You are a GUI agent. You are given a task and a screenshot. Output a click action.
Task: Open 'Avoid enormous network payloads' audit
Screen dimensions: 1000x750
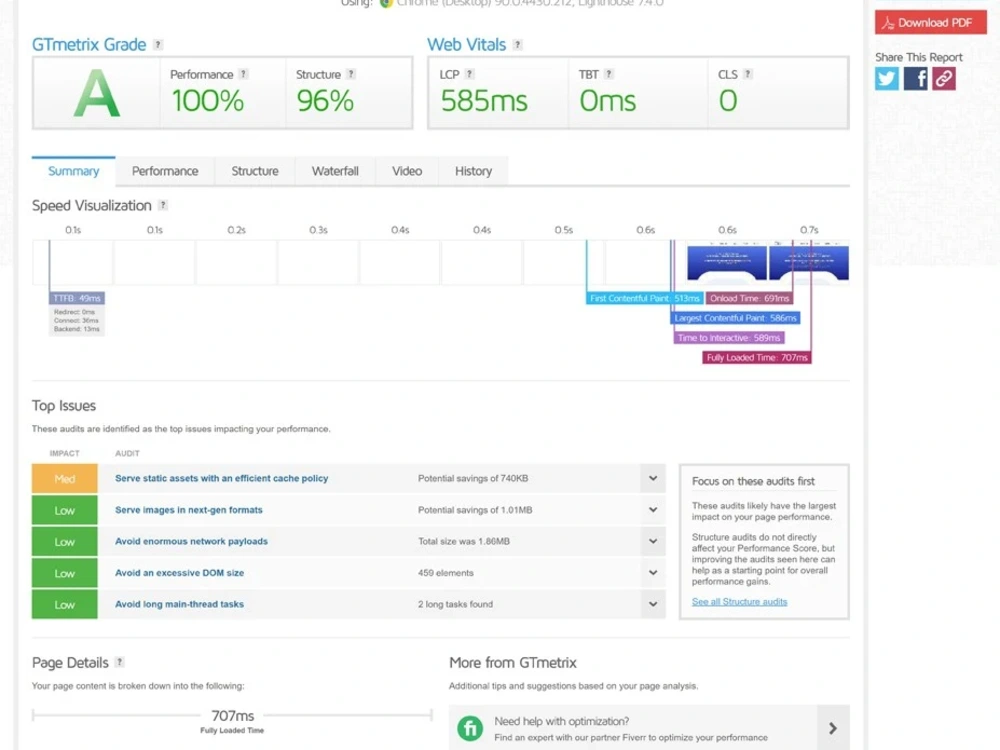click(191, 541)
